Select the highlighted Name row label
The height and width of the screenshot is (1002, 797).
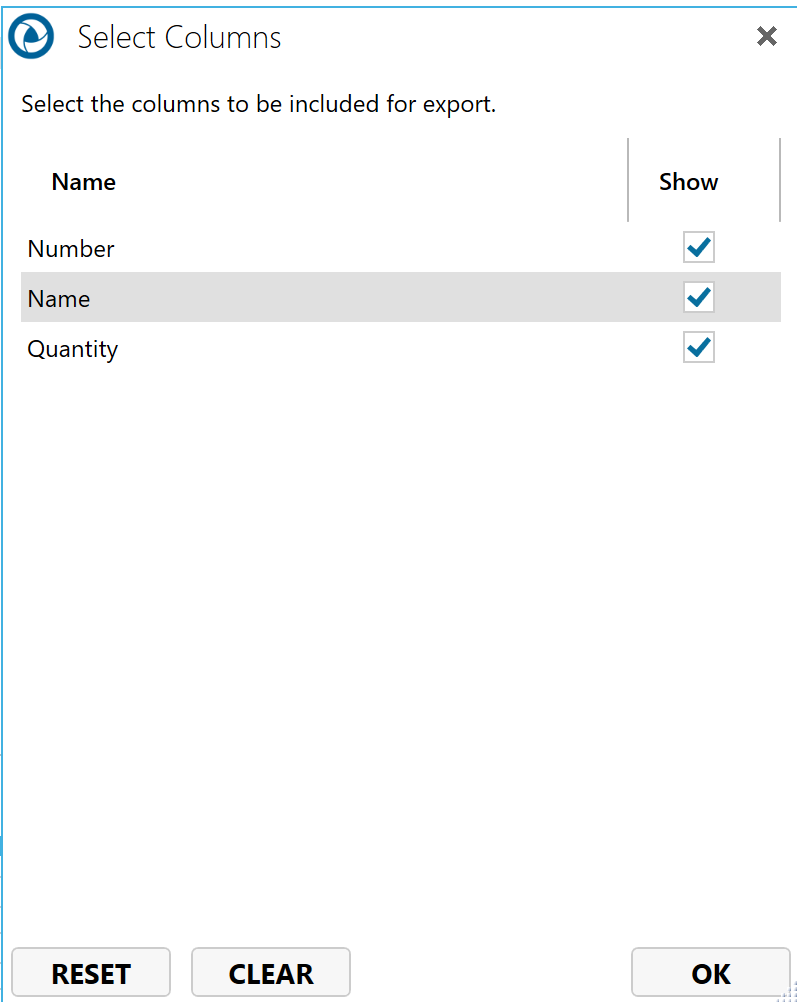point(59,299)
